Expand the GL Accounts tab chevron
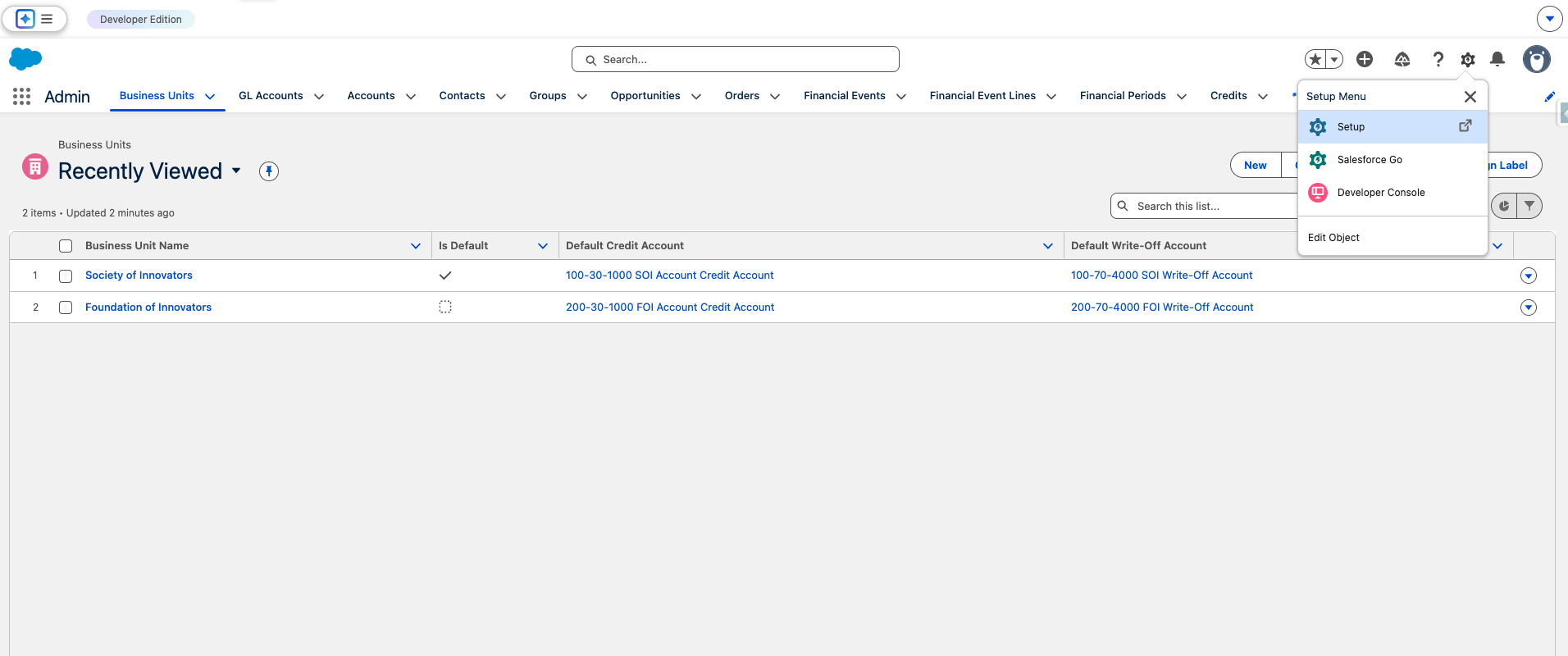Screen dimensions: 1568x656 click(x=319, y=97)
